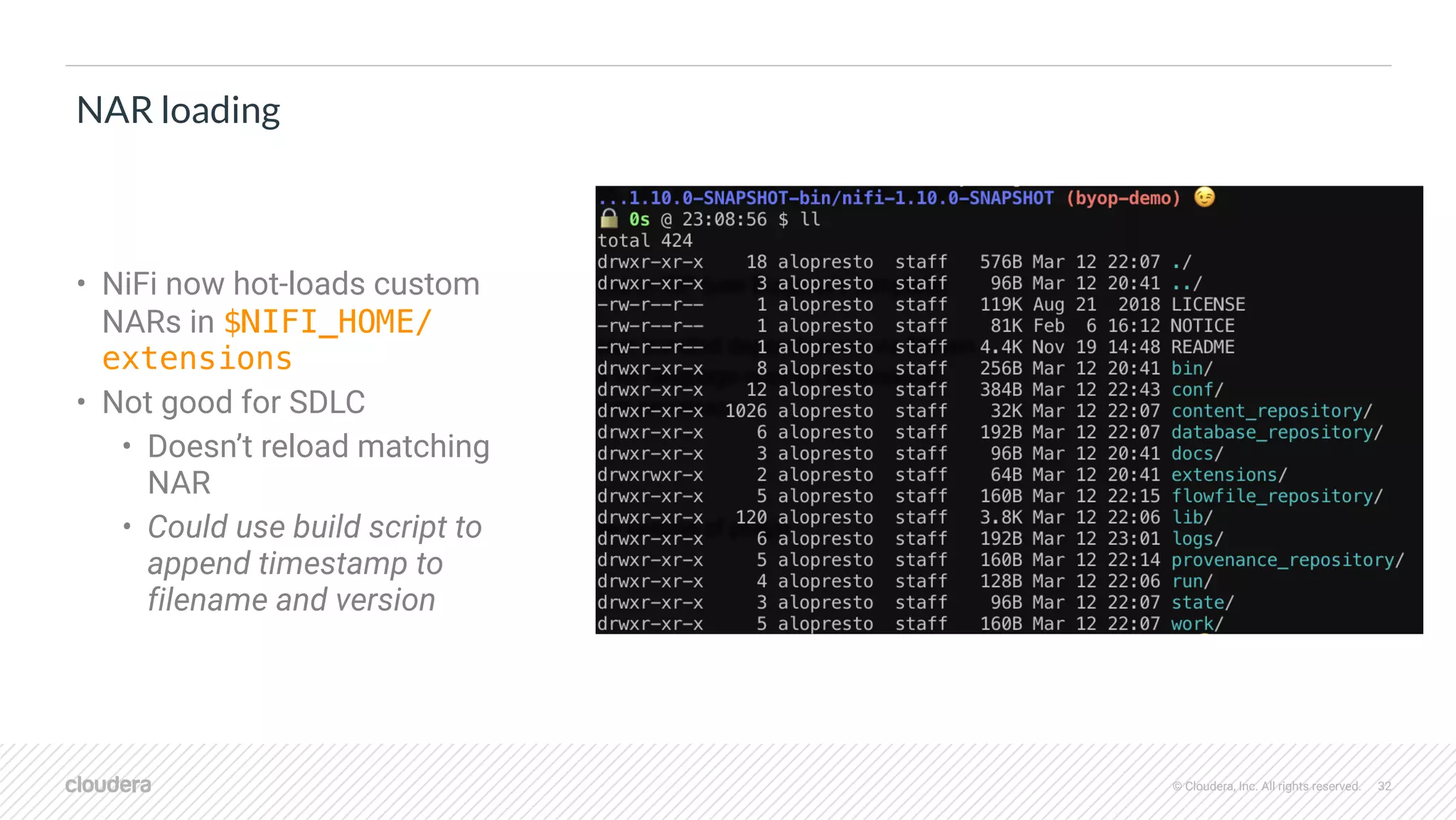Click 'NiFi now hot-loads custom' bullet text
Viewport: 1456px width, 820px height.
(x=291, y=284)
